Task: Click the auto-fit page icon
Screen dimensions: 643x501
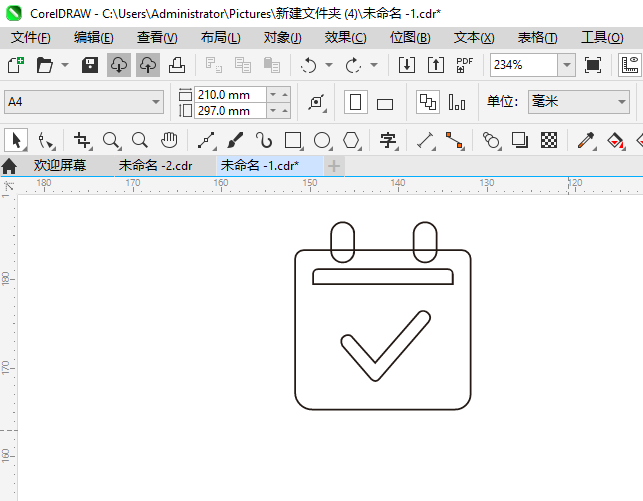Action: [x=317, y=102]
